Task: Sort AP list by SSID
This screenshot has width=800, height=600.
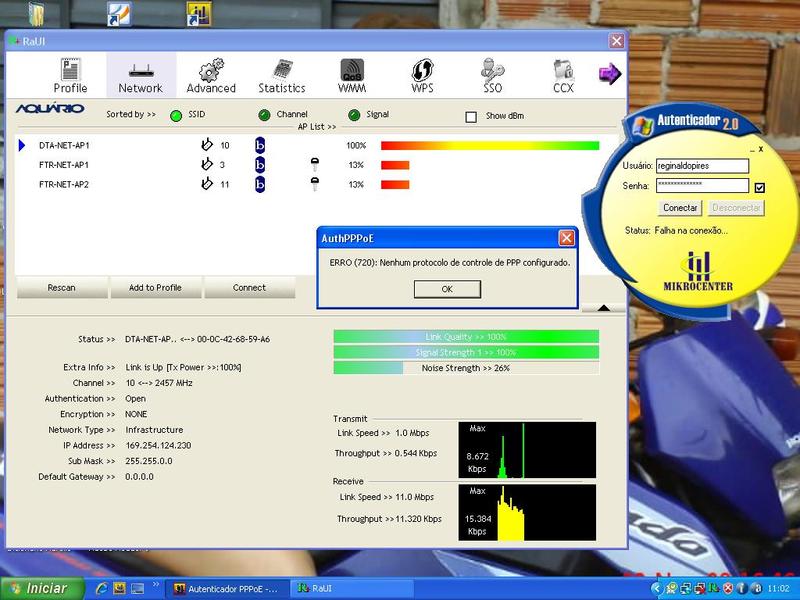Action: click(x=176, y=115)
